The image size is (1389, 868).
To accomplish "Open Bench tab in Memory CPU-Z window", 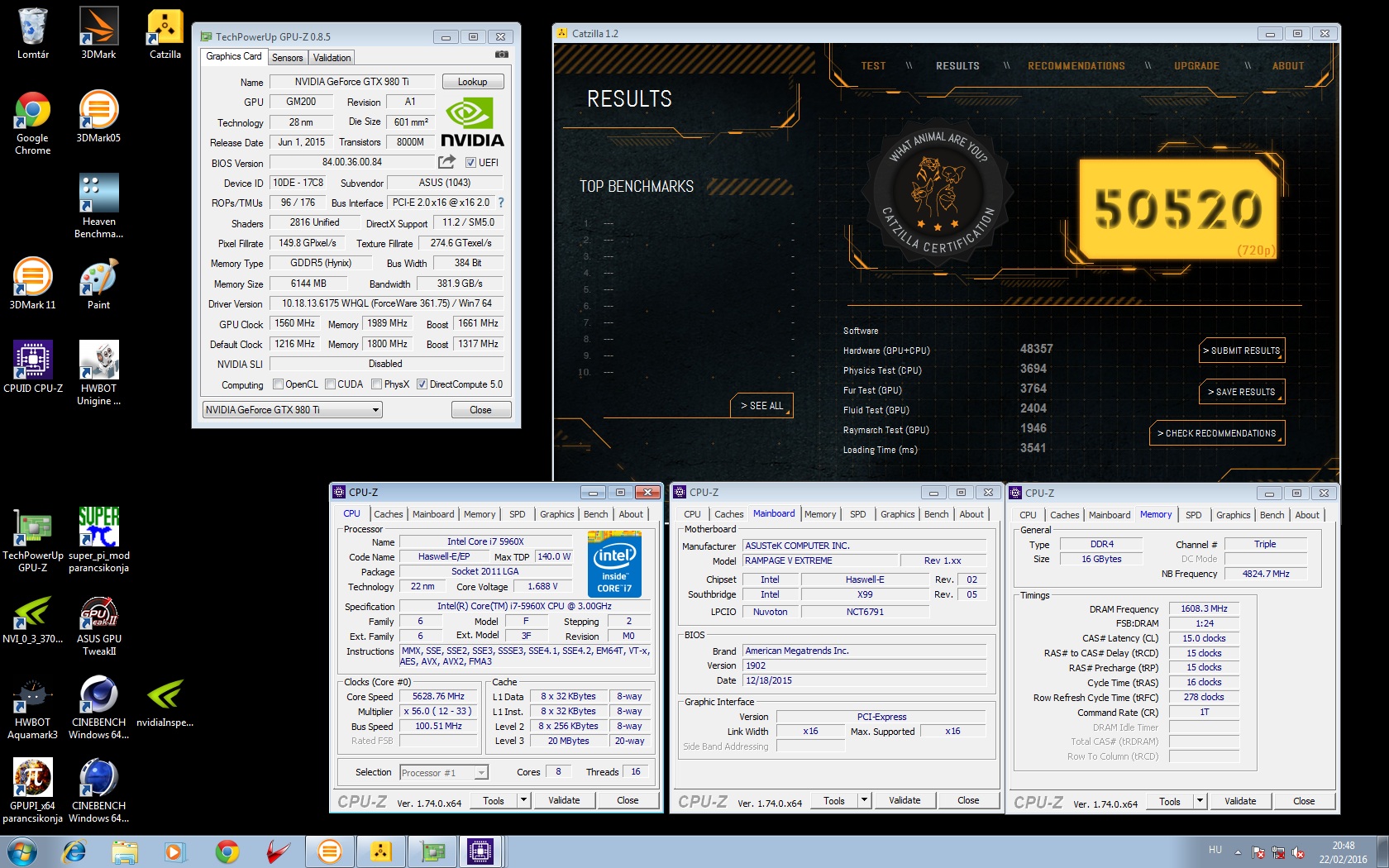I will click(x=1272, y=515).
